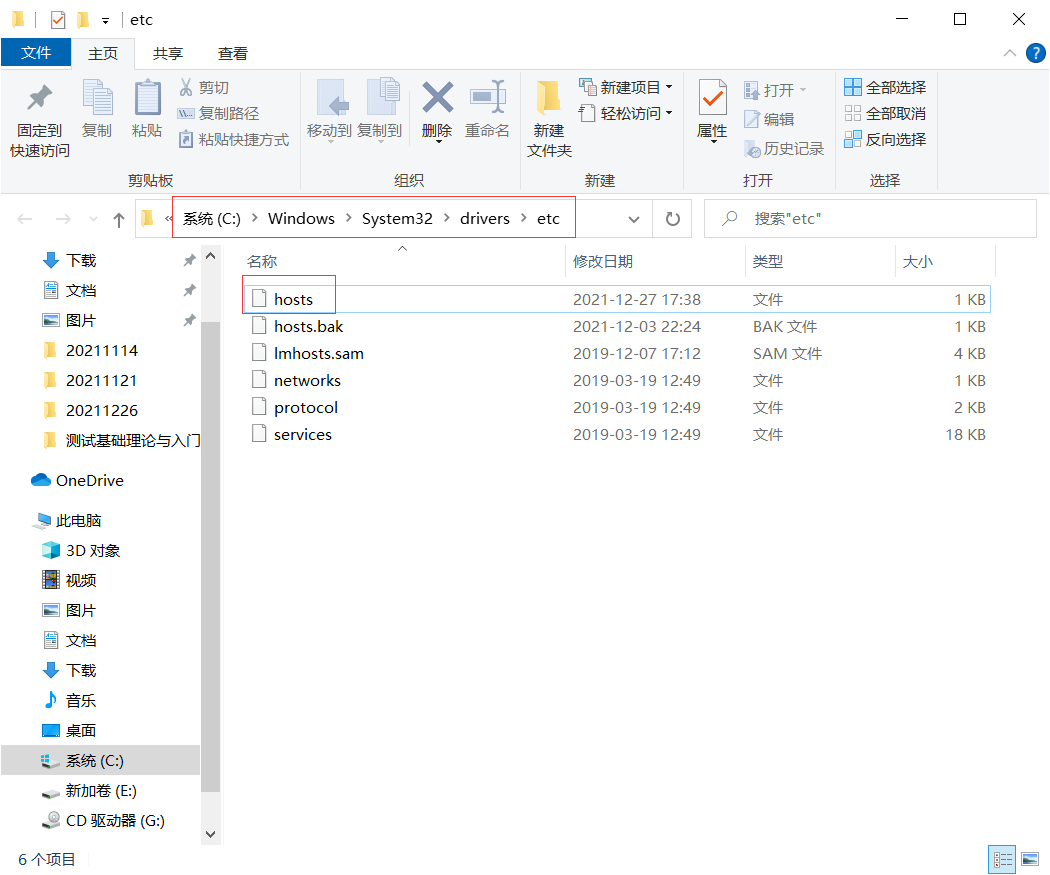Click Invert Selection (反向选择)
The width and height of the screenshot is (1050, 875).
[886, 140]
